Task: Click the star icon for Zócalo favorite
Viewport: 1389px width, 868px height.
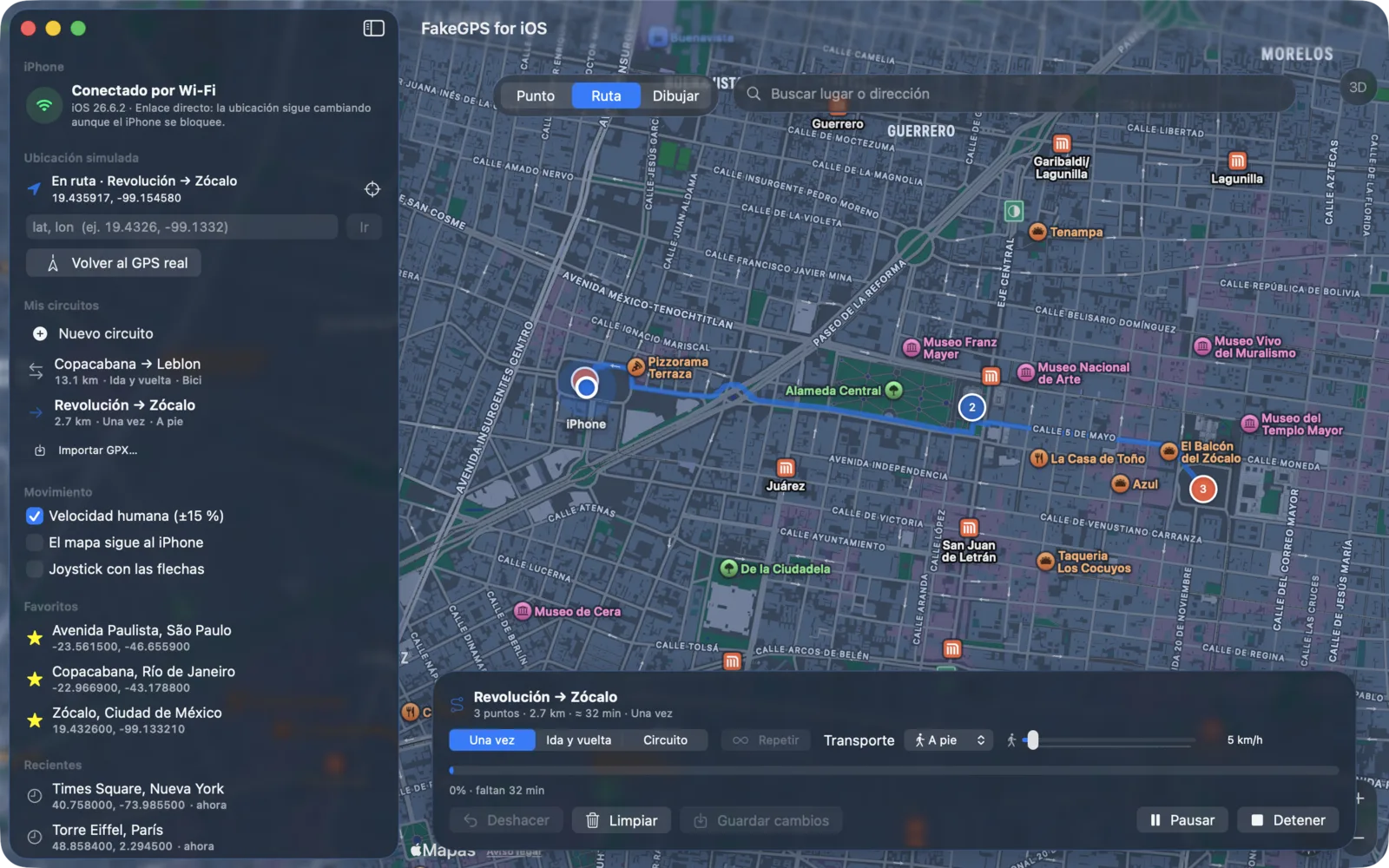Action: (x=35, y=720)
